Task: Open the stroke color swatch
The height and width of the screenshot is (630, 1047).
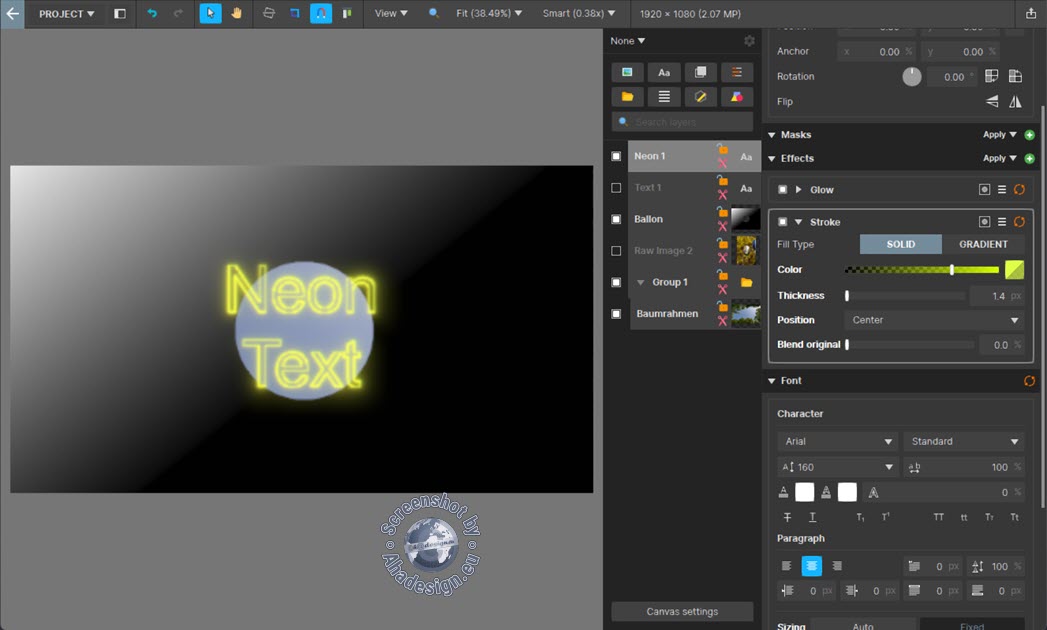Action: [x=1014, y=269]
